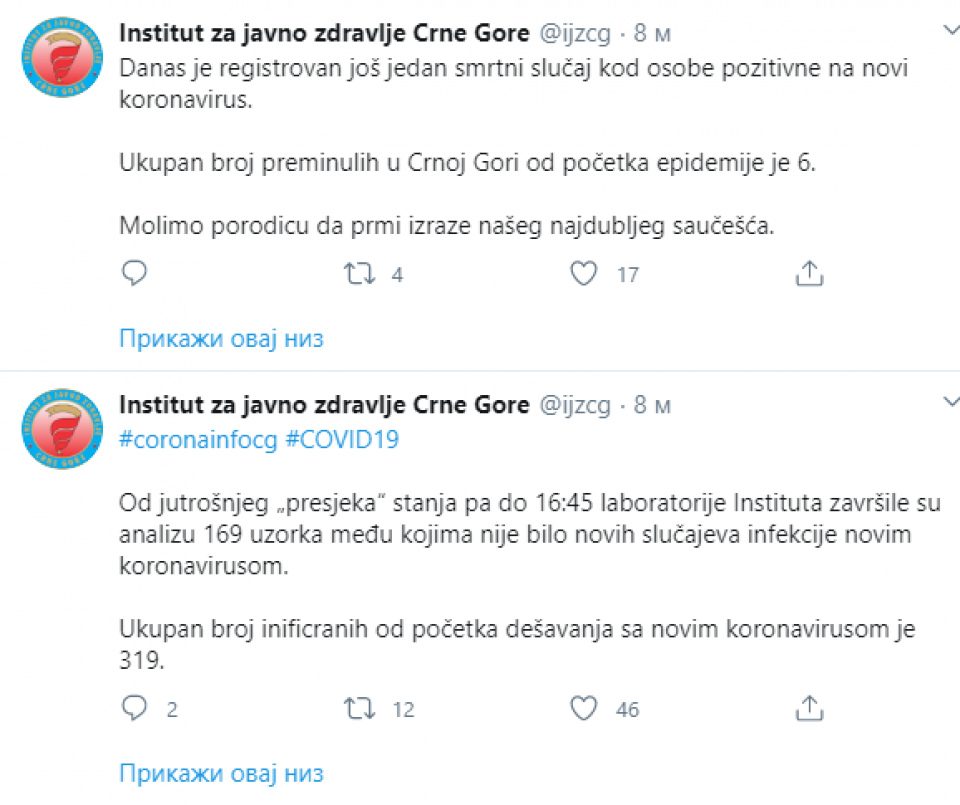Open the author name on first tweet
The image size is (960, 805).
pos(324,32)
